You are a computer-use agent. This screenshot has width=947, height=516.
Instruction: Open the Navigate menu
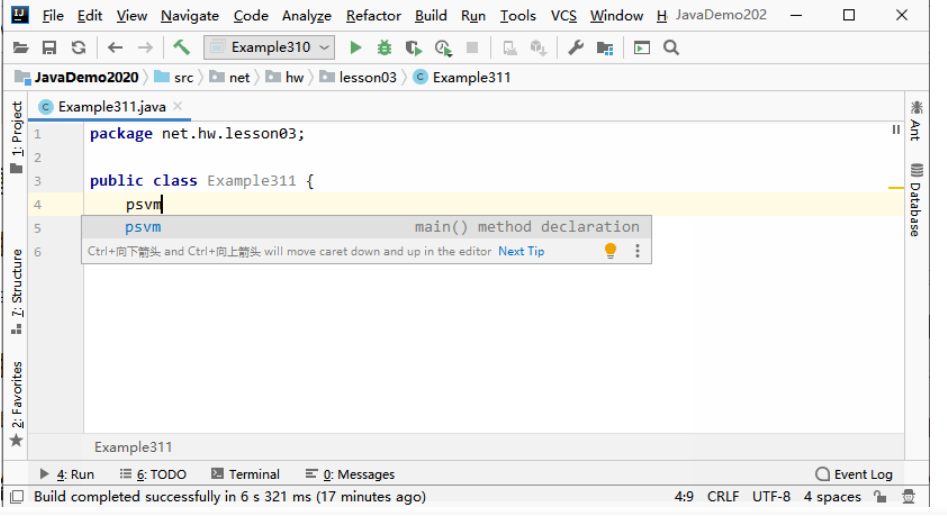coord(190,16)
